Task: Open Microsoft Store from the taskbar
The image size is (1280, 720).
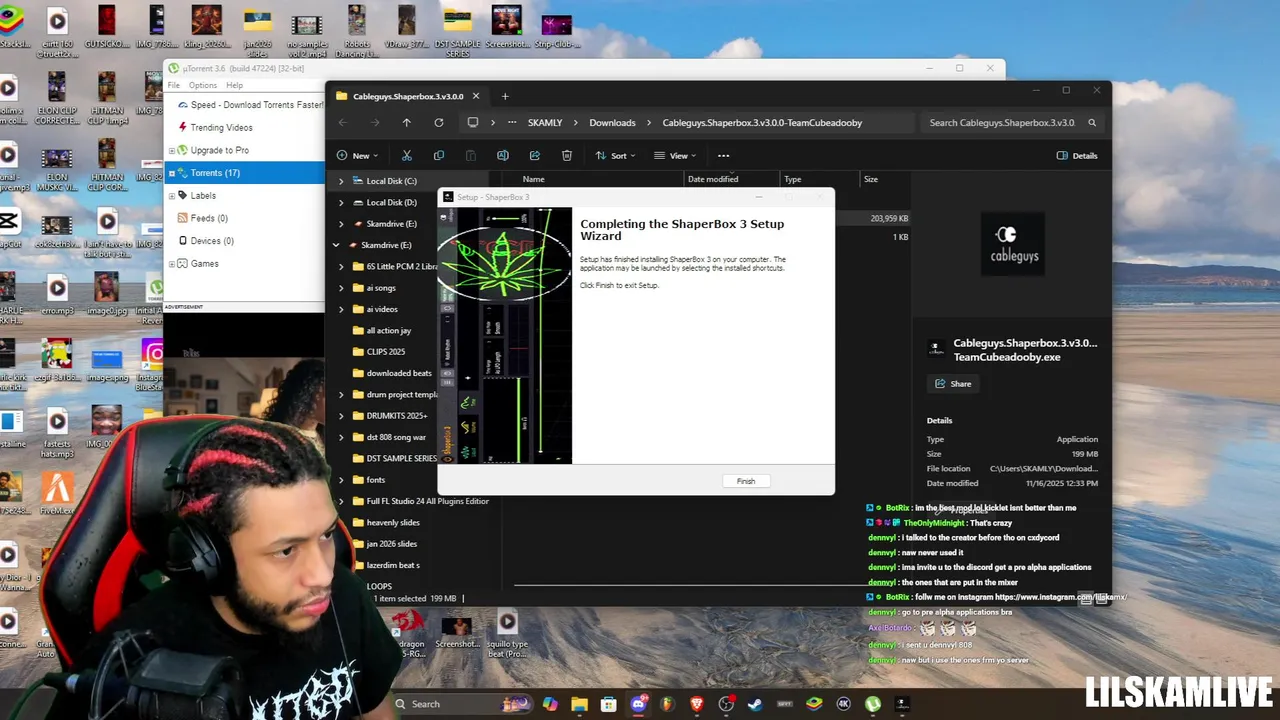Action: click(609, 704)
